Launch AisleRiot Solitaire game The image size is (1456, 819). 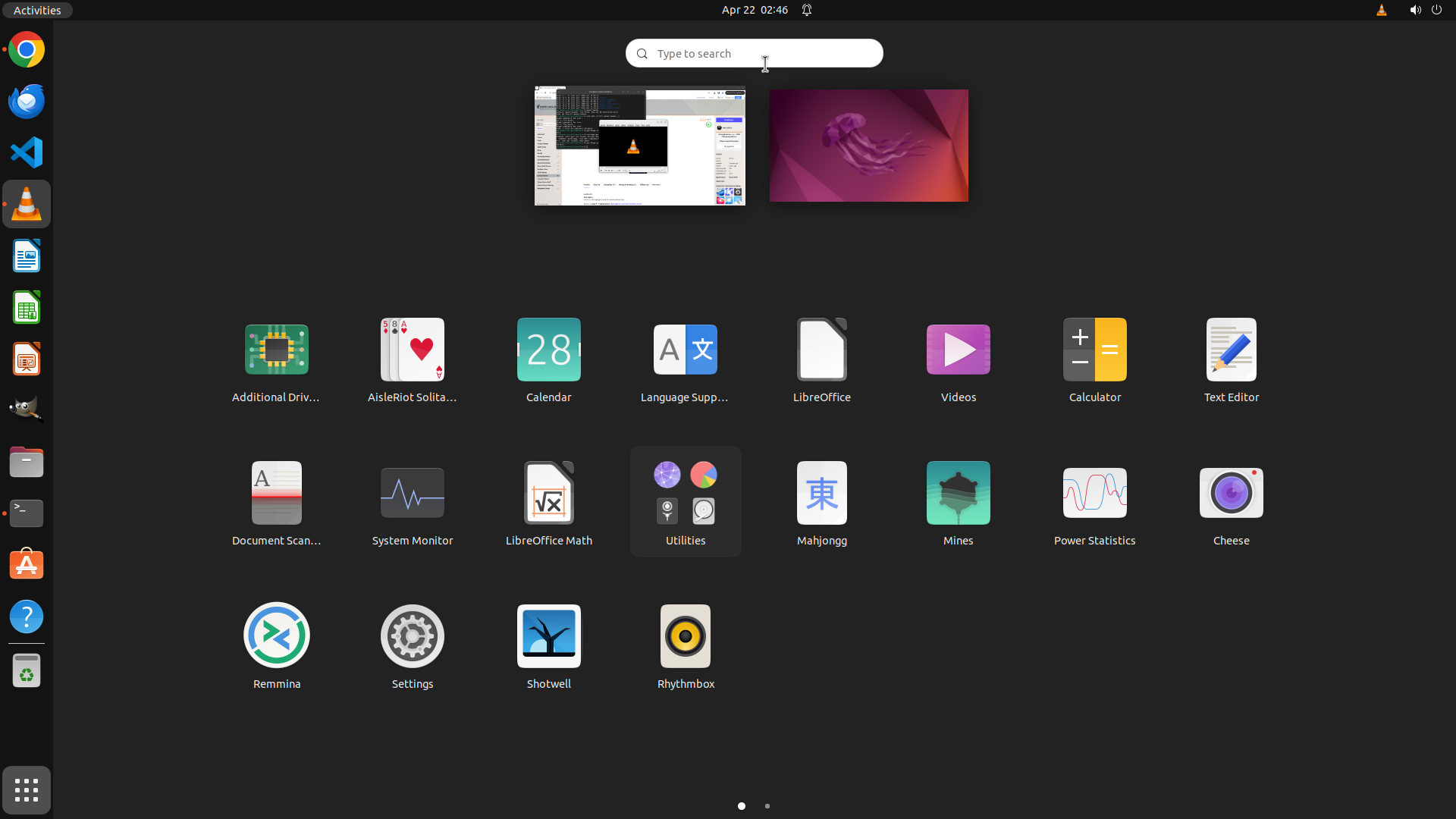tap(412, 350)
